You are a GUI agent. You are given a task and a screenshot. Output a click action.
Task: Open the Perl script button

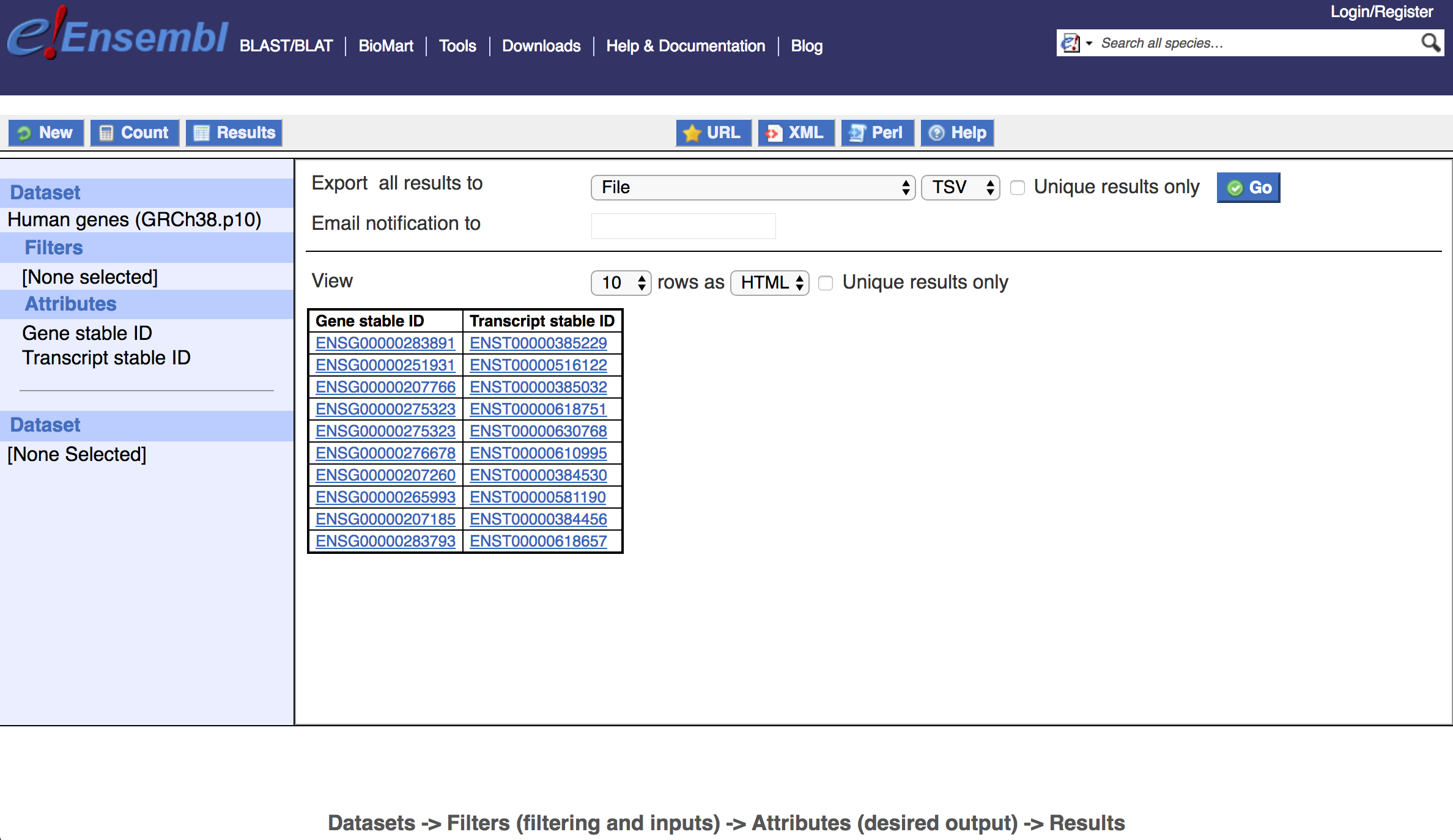pyautogui.click(x=878, y=133)
